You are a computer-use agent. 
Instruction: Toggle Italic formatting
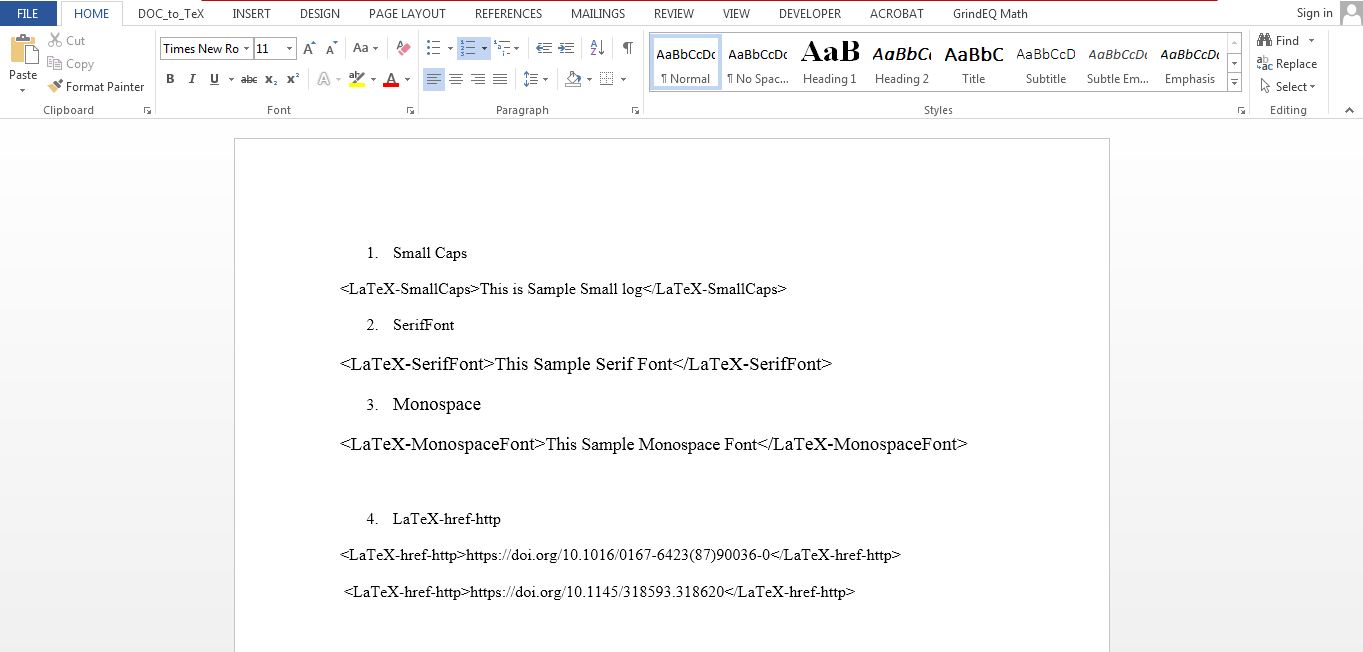192,79
